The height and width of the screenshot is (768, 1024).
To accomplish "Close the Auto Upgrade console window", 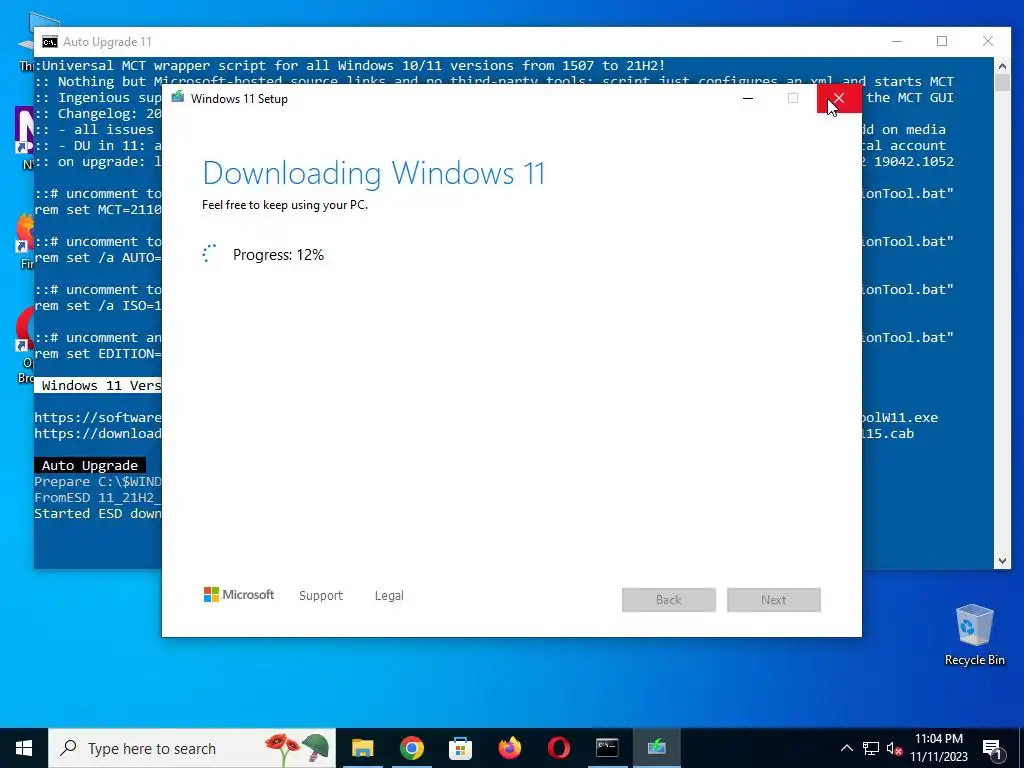I will tap(988, 41).
